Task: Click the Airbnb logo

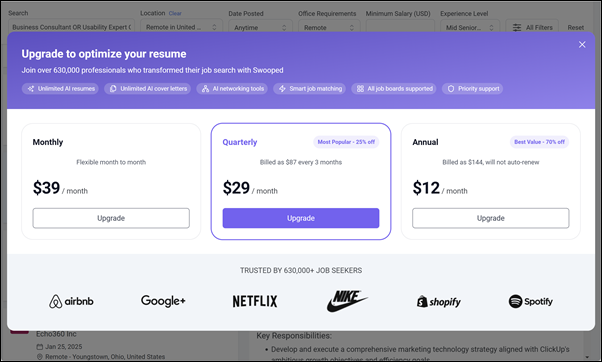Action: 71,301
